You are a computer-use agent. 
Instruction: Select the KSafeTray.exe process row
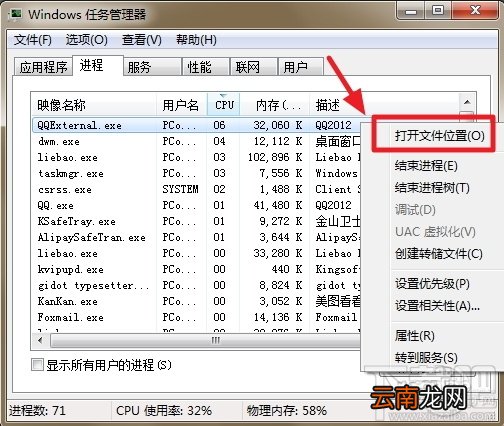coord(197,221)
